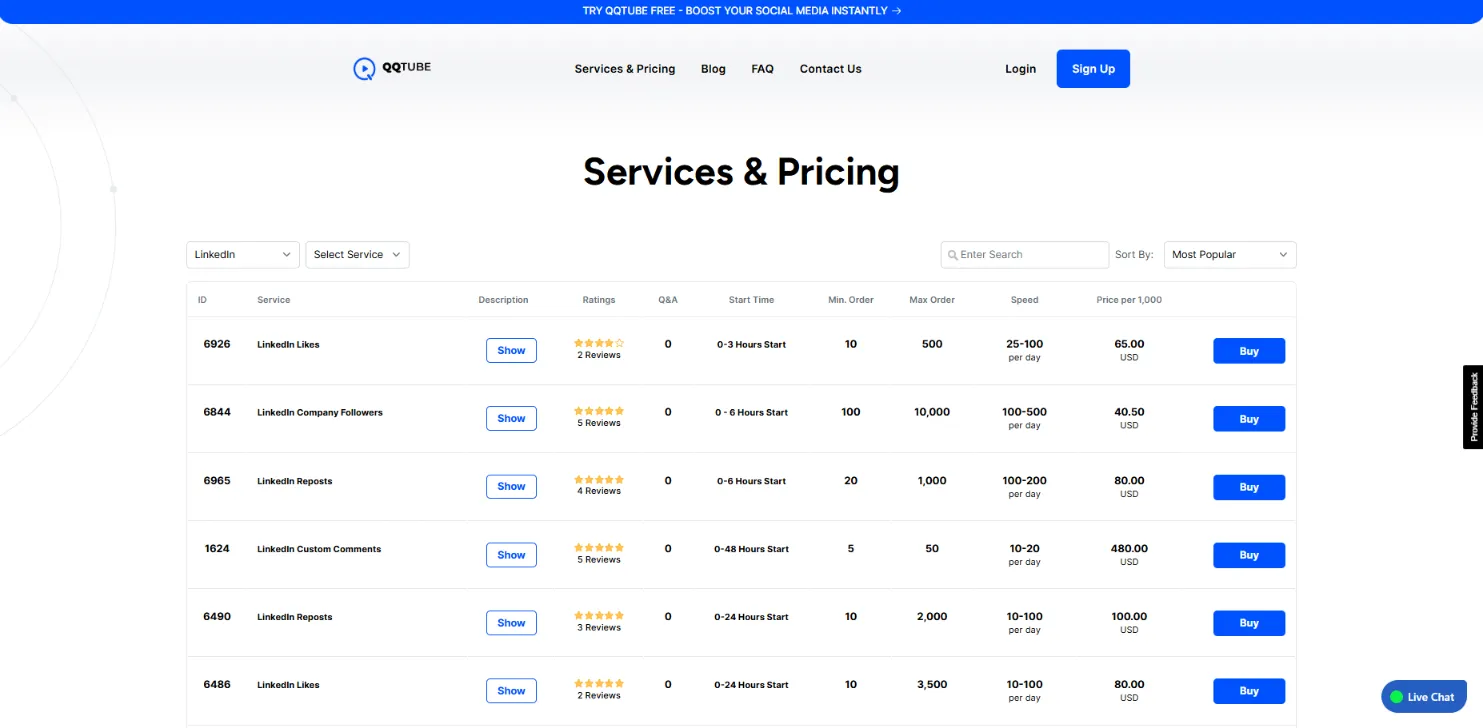Click the search magnifier icon

coord(952,255)
